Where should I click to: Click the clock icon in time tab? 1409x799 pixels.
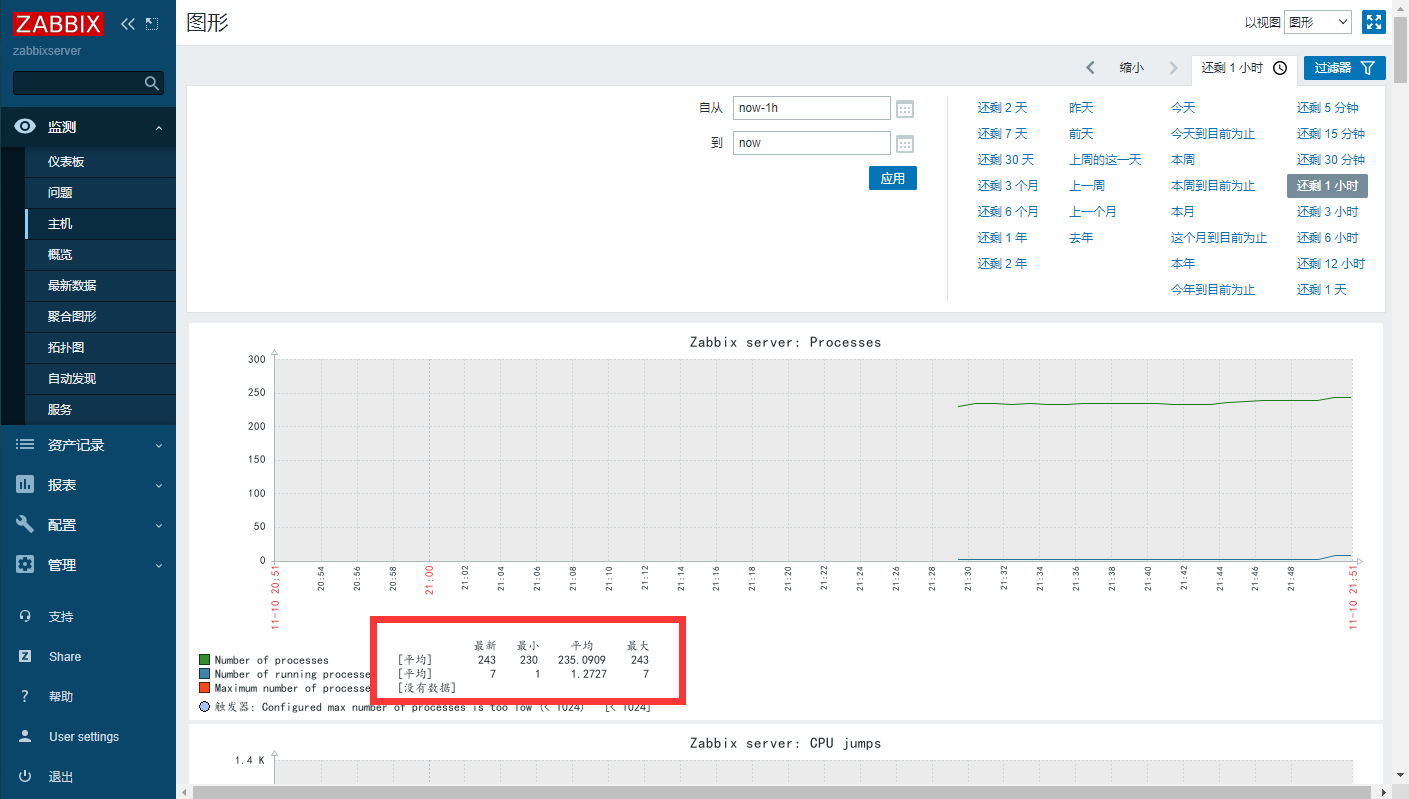tap(1280, 68)
